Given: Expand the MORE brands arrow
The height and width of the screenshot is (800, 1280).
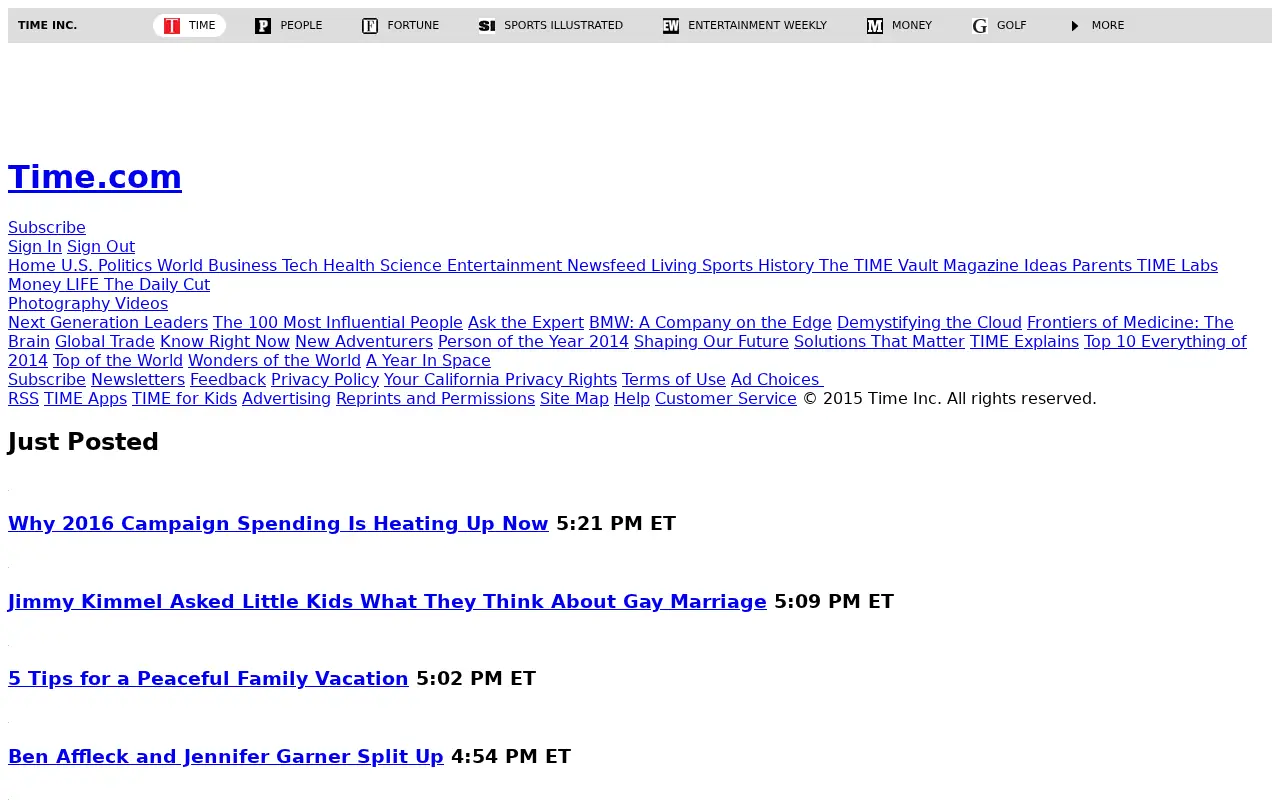Looking at the screenshot, I should (1075, 26).
